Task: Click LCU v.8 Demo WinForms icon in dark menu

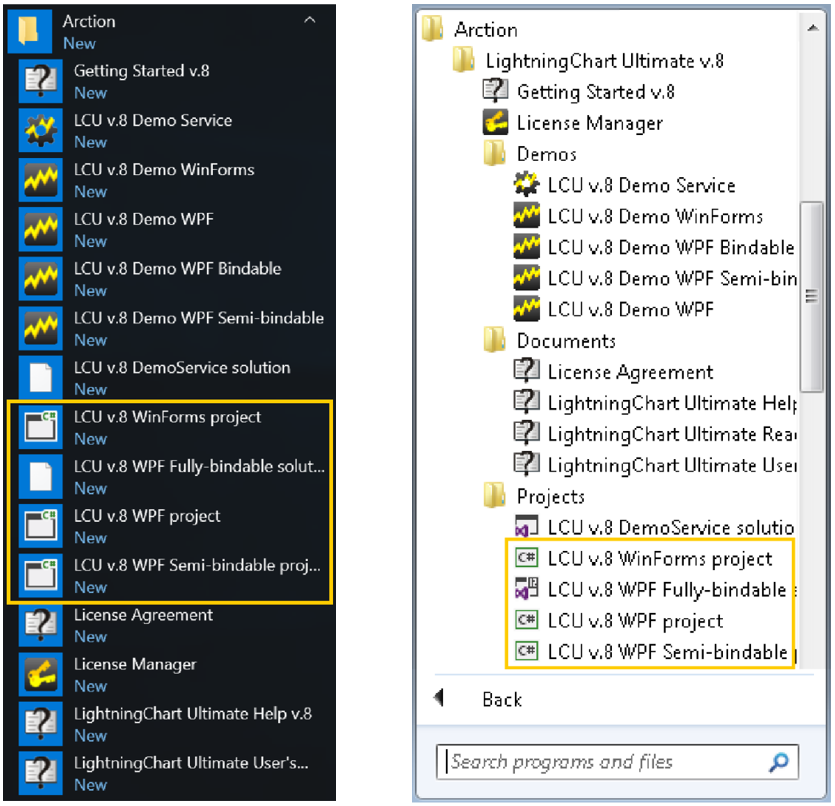Action: (x=40, y=180)
